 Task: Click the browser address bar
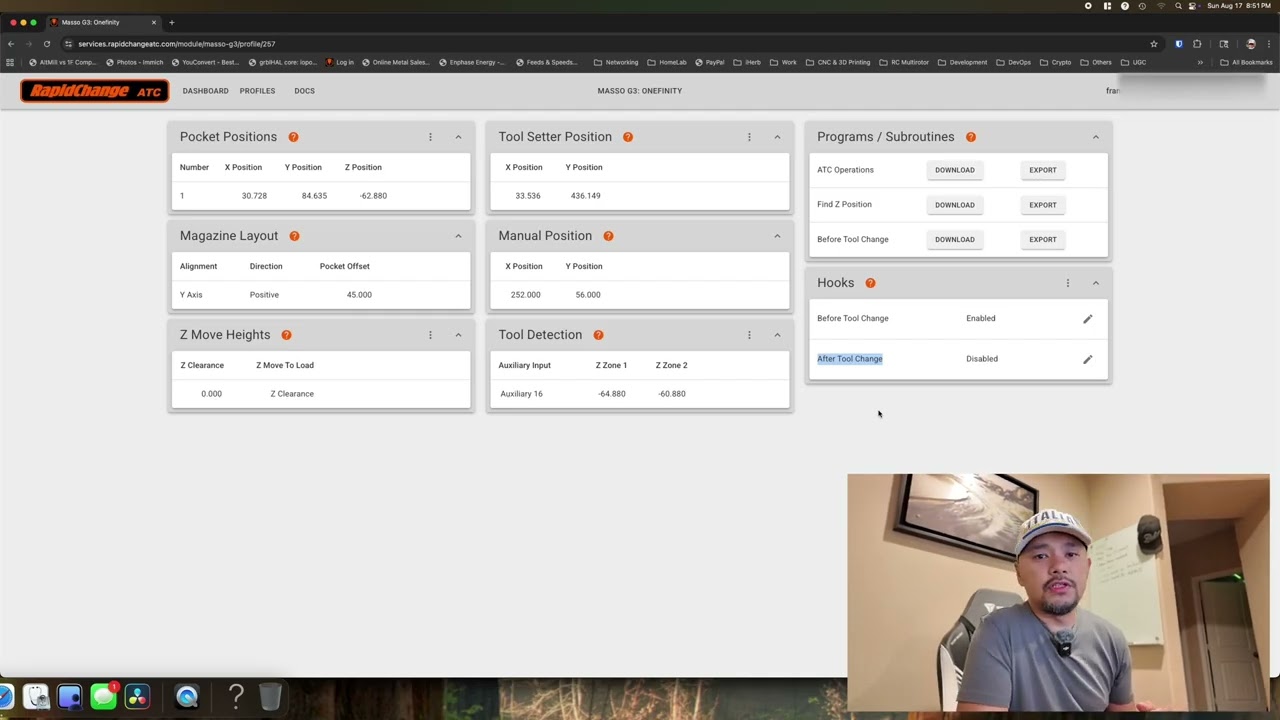(x=600, y=44)
